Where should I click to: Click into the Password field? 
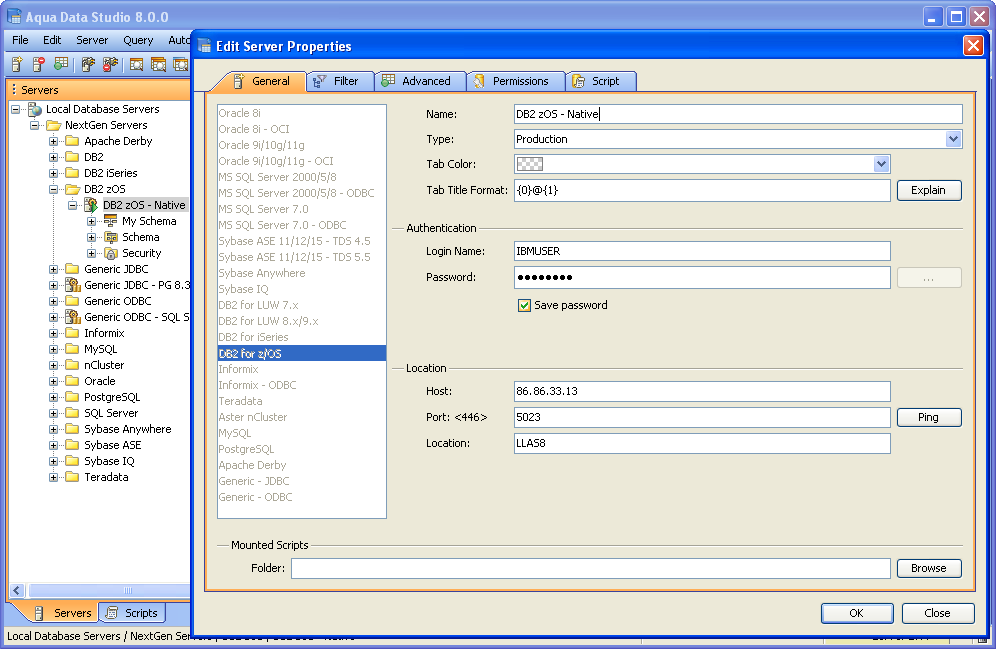pyautogui.click(x=702, y=278)
